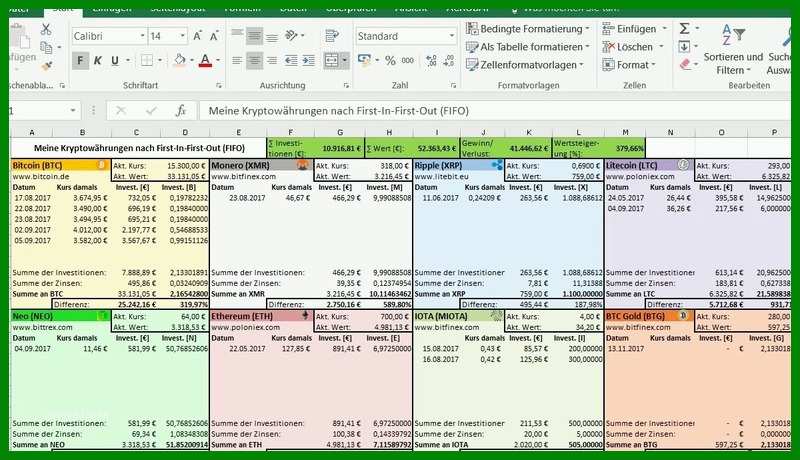Click the Clear eraser icon
Image resolution: width=800 pixels, height=460 pixels.
coord(685,65)
